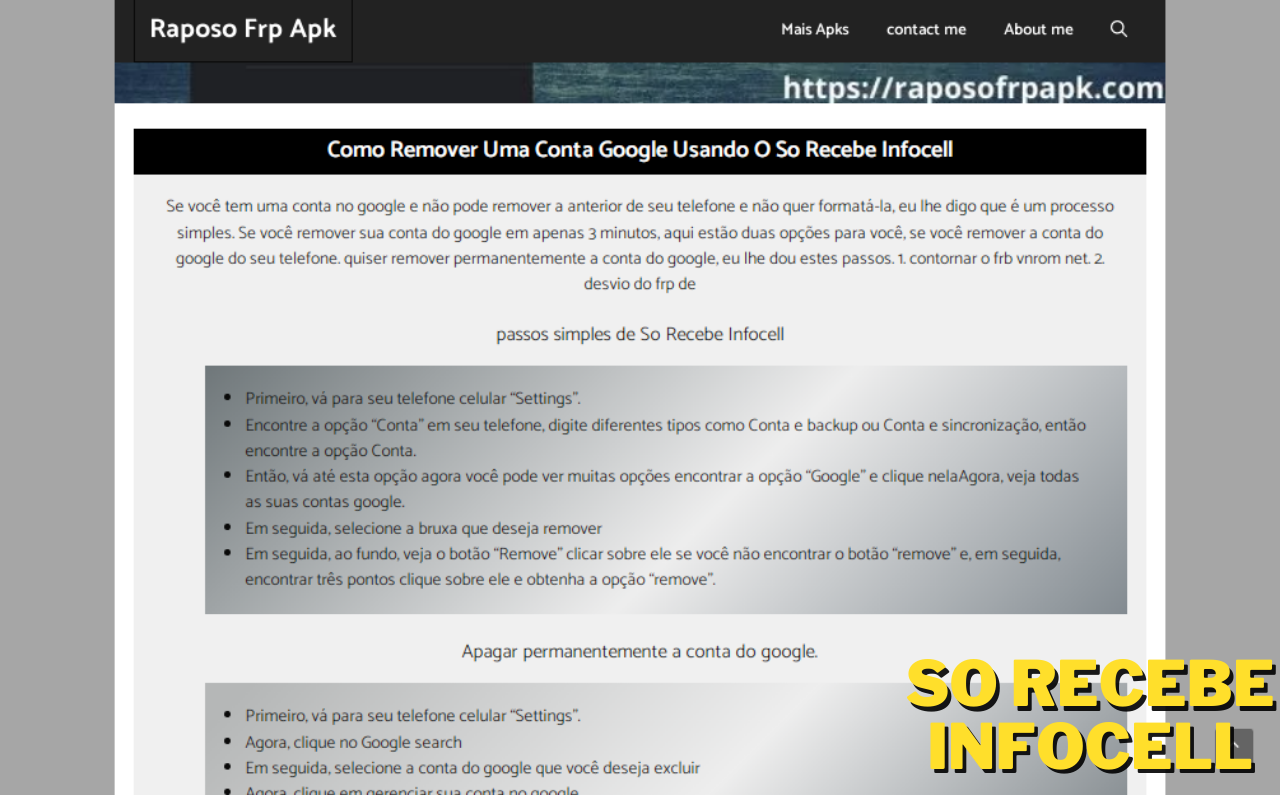Image resolution: width=1280 pixels, height=800 pixels.
Task: Click intro paragraph starting Se você tem uma conta
Action: (x=640, y=245)
